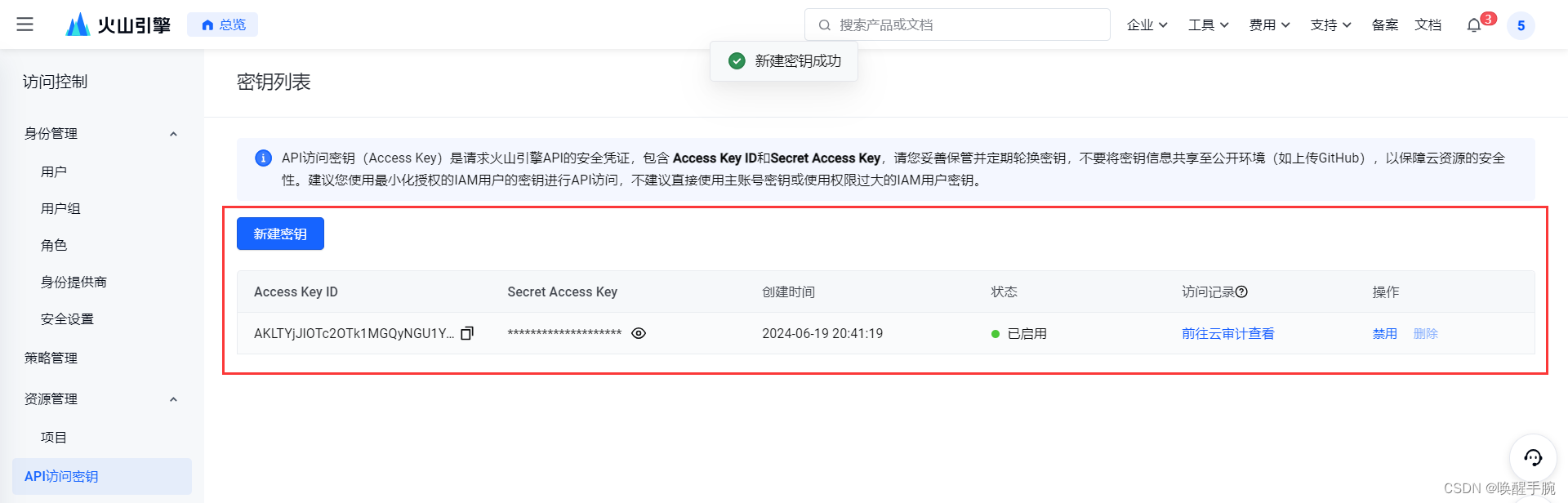Open the user avatar menu
Viewport: 1568px width, 503px height.
pos(1521,25)
